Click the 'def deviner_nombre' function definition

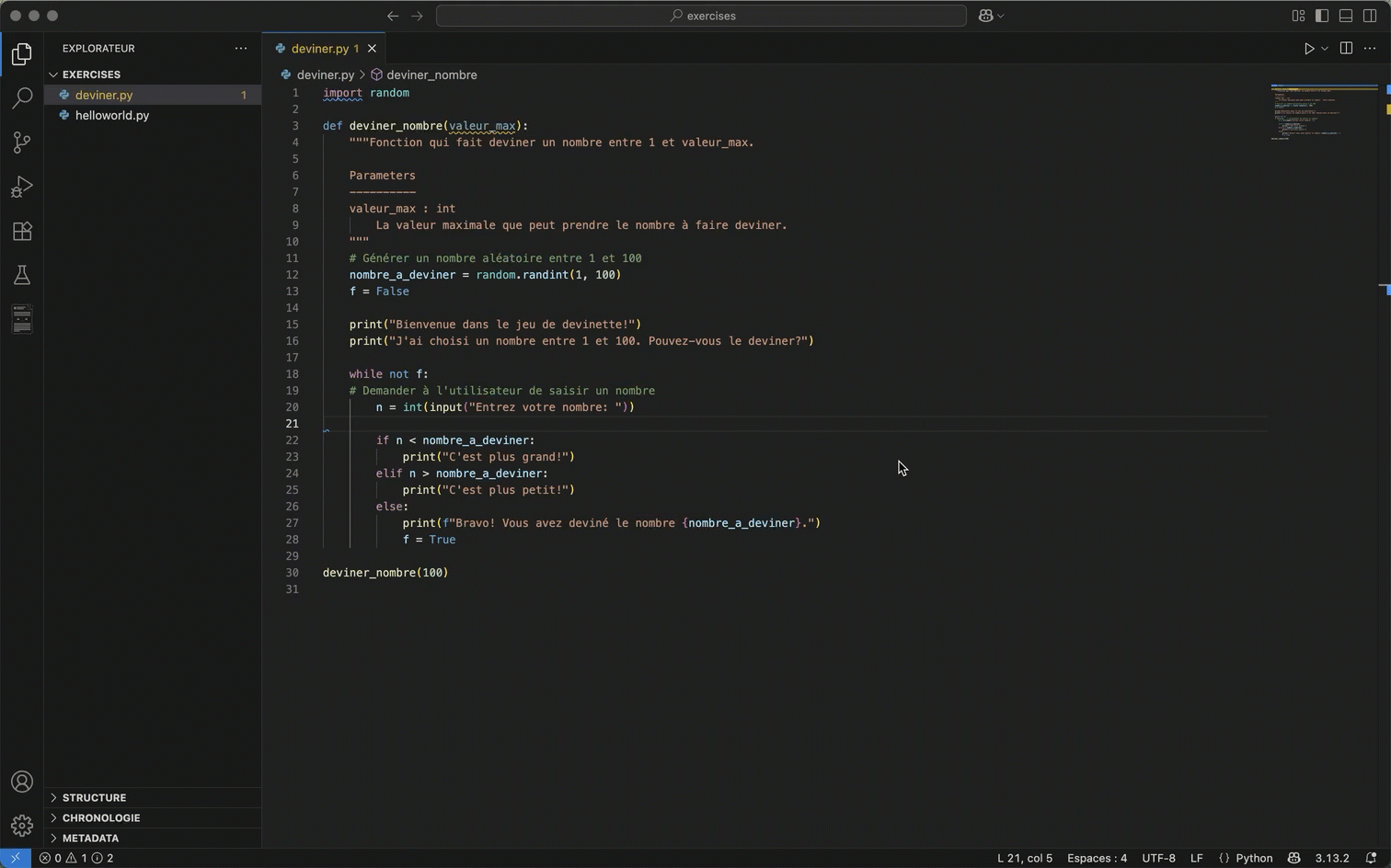(x=425, y=126)
